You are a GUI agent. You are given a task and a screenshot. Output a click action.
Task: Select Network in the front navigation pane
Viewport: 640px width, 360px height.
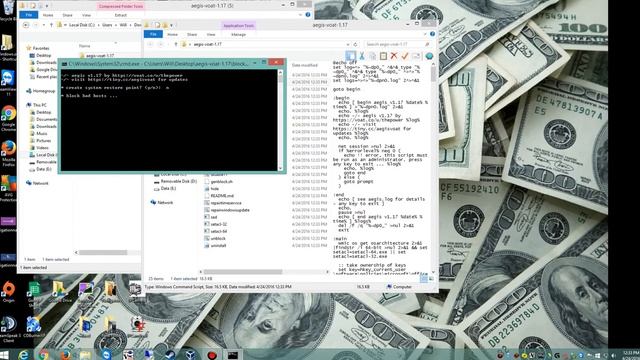(x=162, y=202)
